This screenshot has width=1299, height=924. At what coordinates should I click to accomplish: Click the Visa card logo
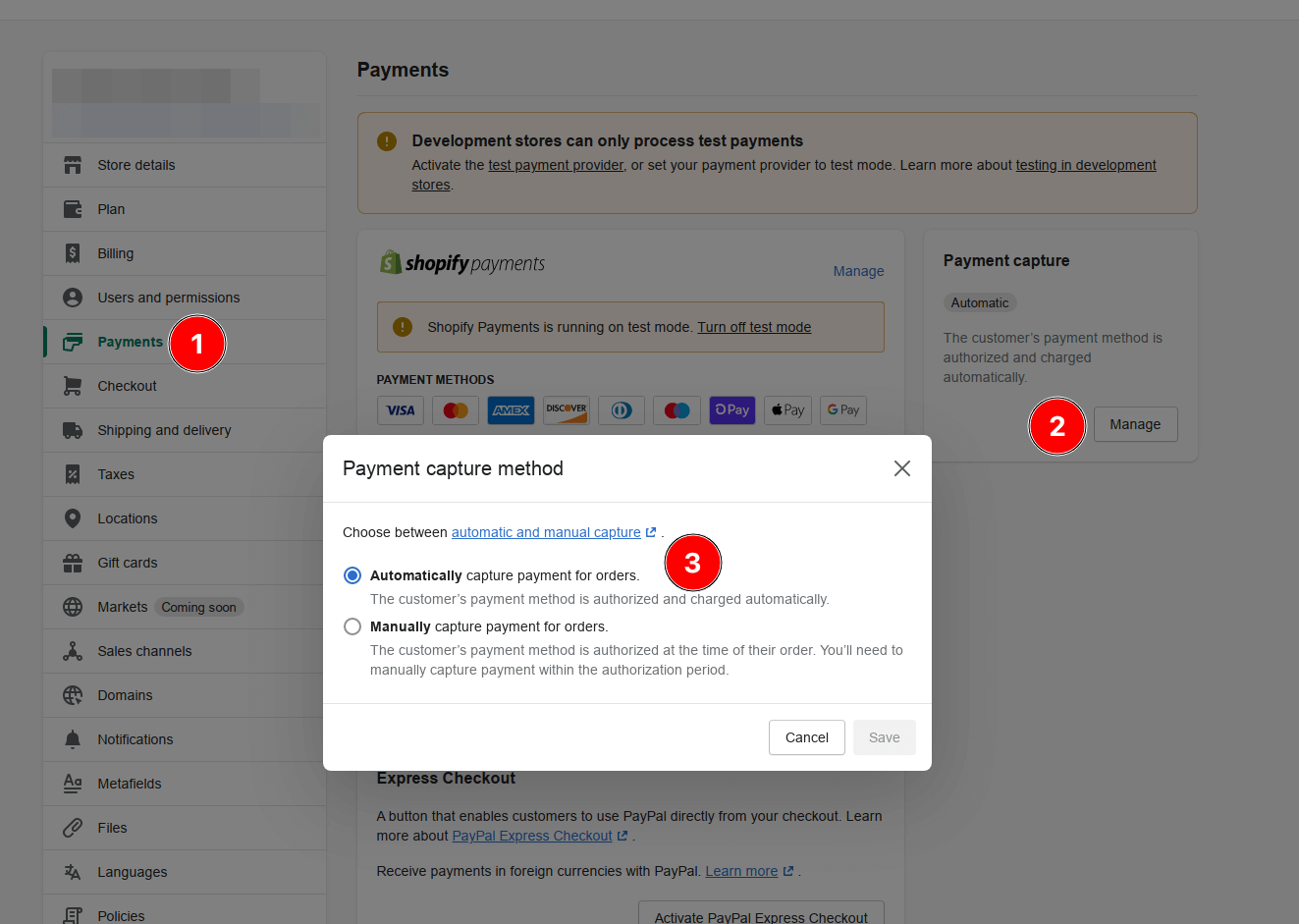point(401,410)
